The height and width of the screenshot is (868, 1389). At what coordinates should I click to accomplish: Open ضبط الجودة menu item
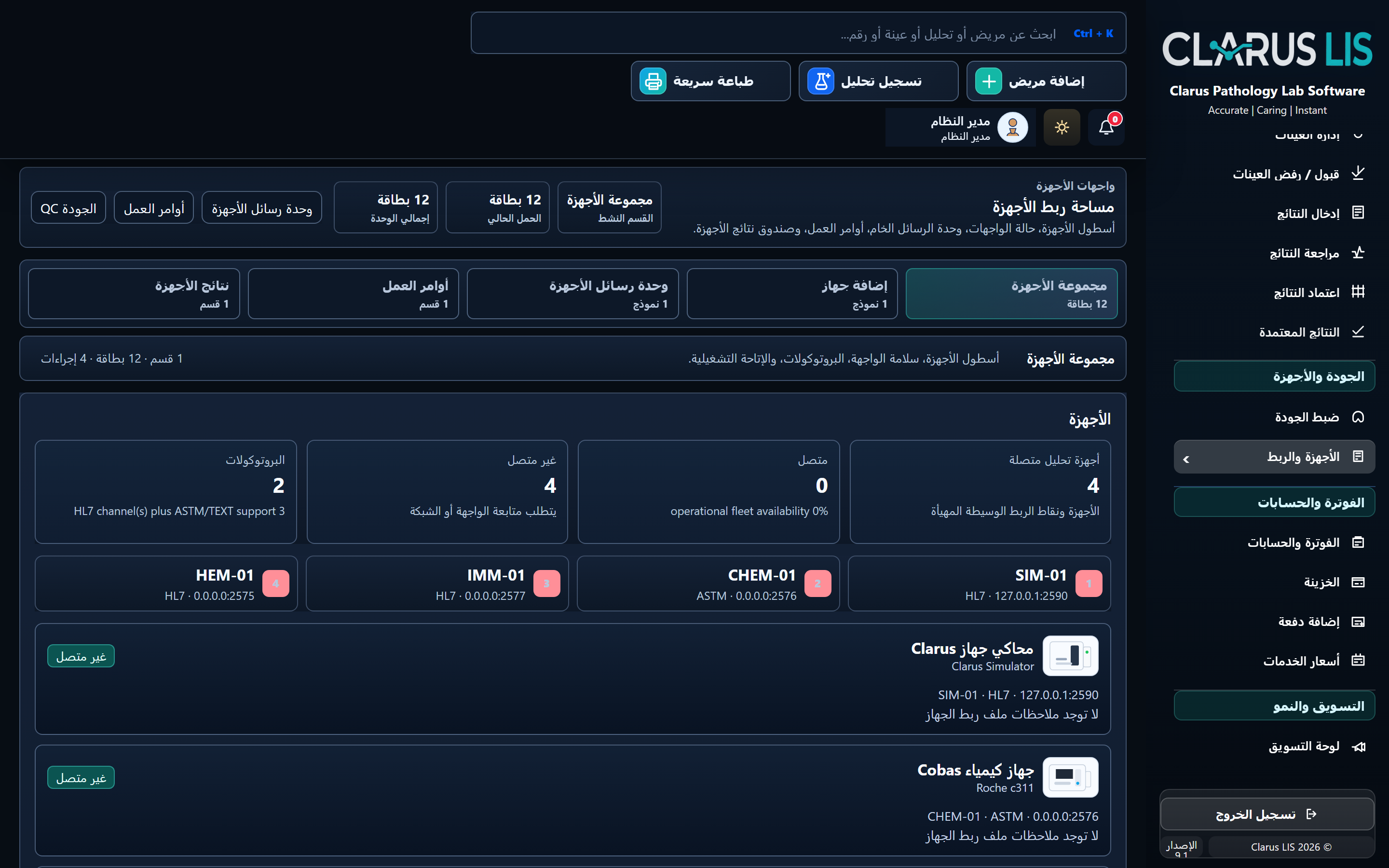point(1274,417)
